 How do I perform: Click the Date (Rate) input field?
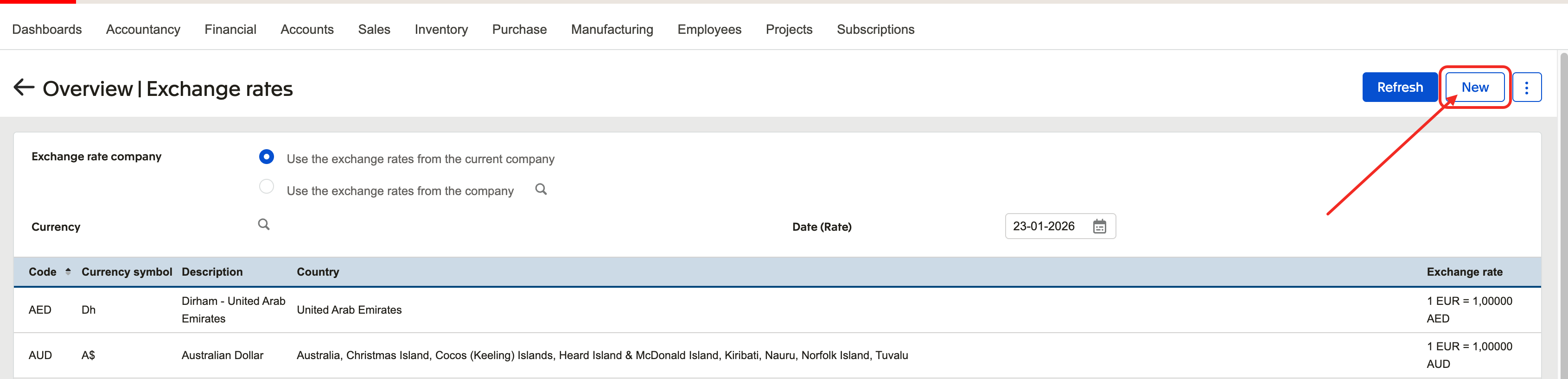1044,226
